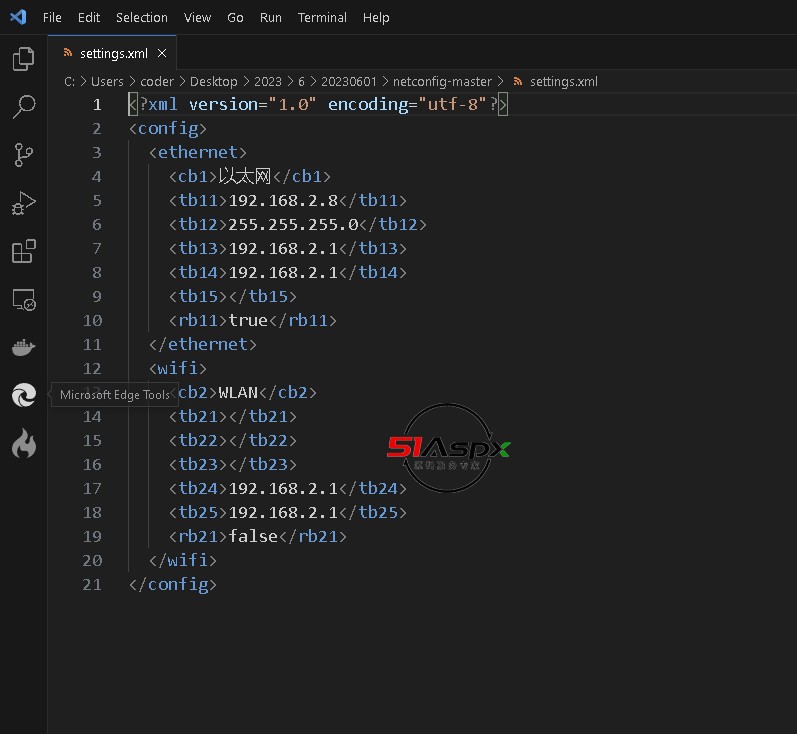Open the Edit menu
The height and width of the screenshot is (734, 797).
[88, 18]
